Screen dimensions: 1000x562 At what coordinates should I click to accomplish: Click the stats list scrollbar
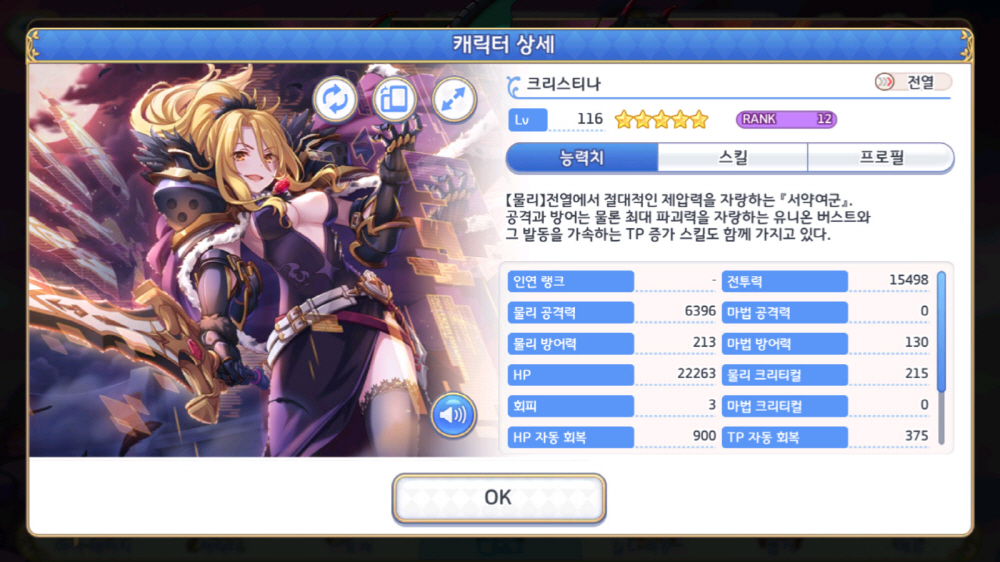941,357
